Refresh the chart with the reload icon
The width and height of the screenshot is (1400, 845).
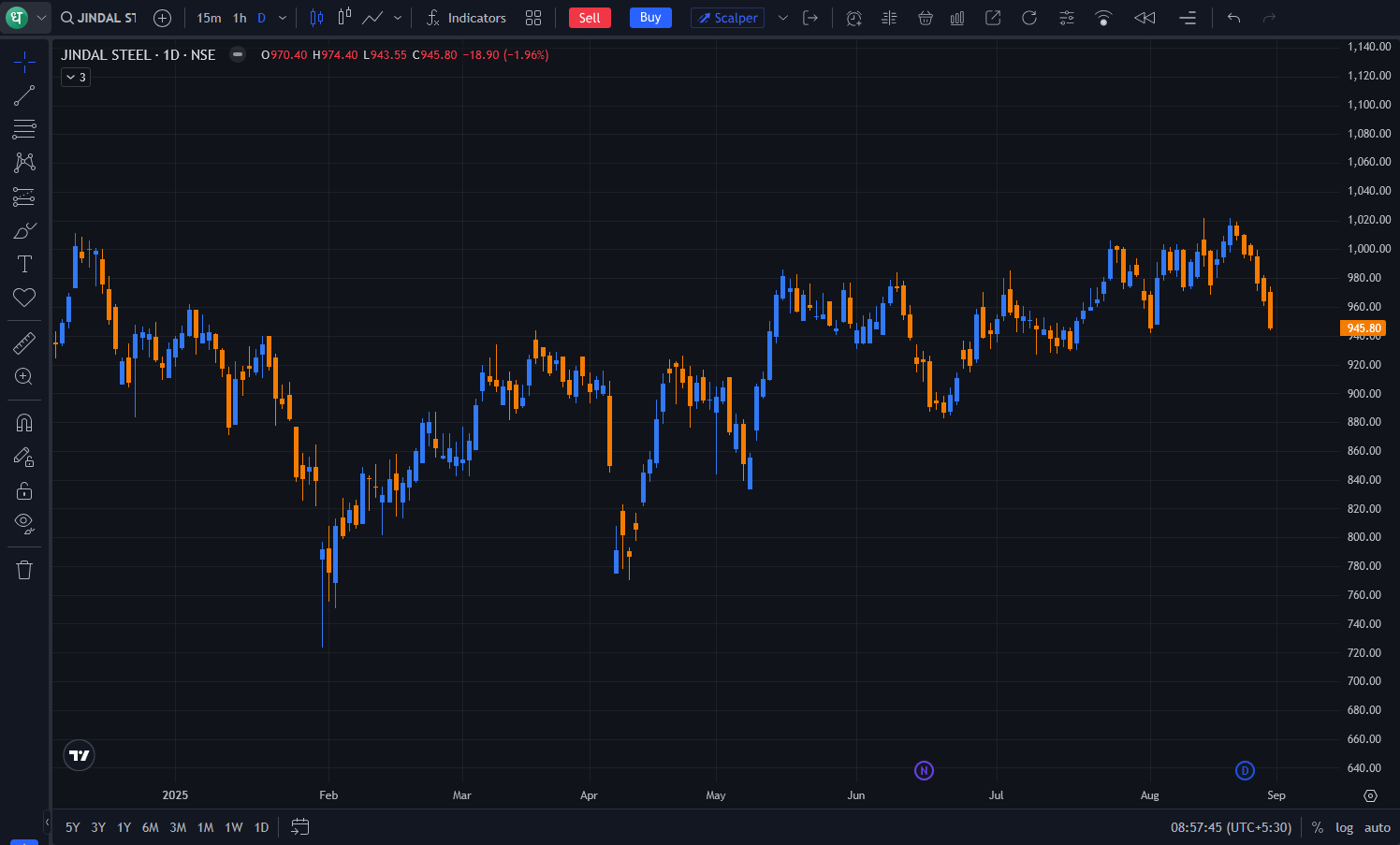(x=1029, y=18)
